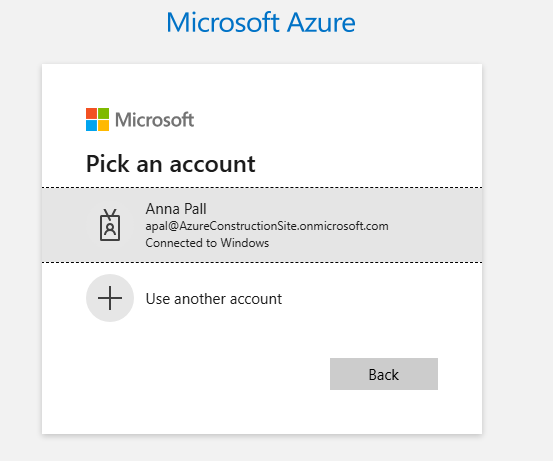Click the apal@AzureConstructionSite.onmicrosoft.com email
Viewport: 553px width, 461px height.
pyautogui.click(x=267, y=226)
